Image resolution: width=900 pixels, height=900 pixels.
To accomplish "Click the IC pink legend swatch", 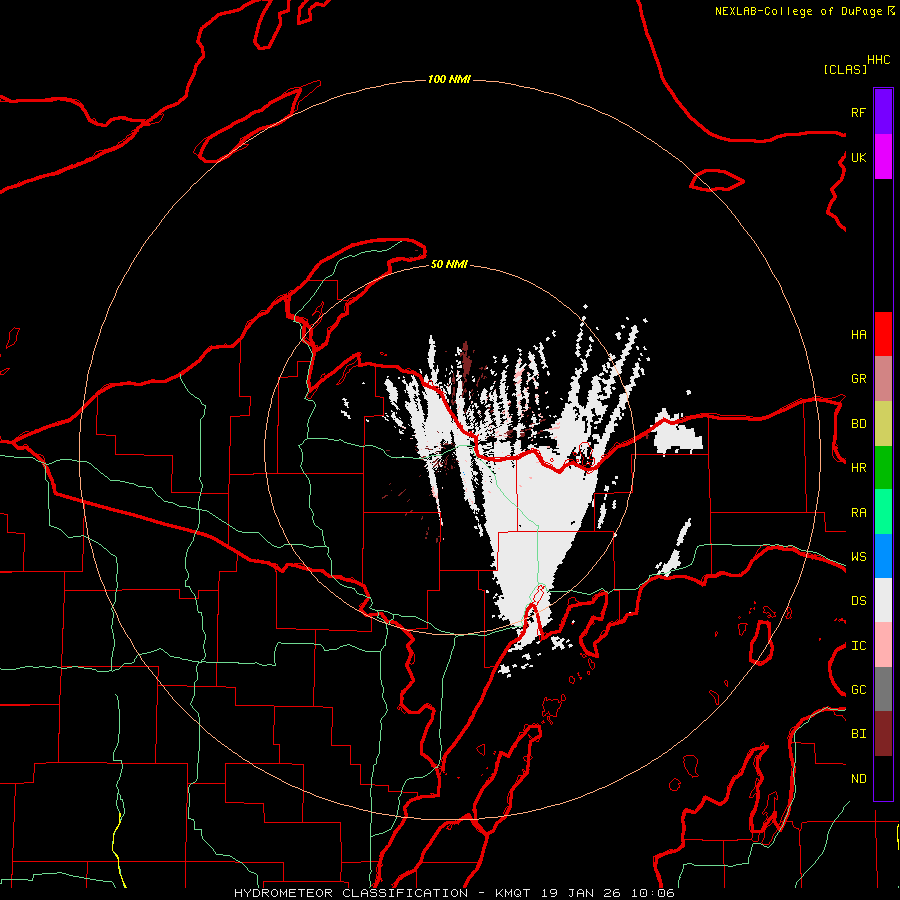I will (883, 645).
